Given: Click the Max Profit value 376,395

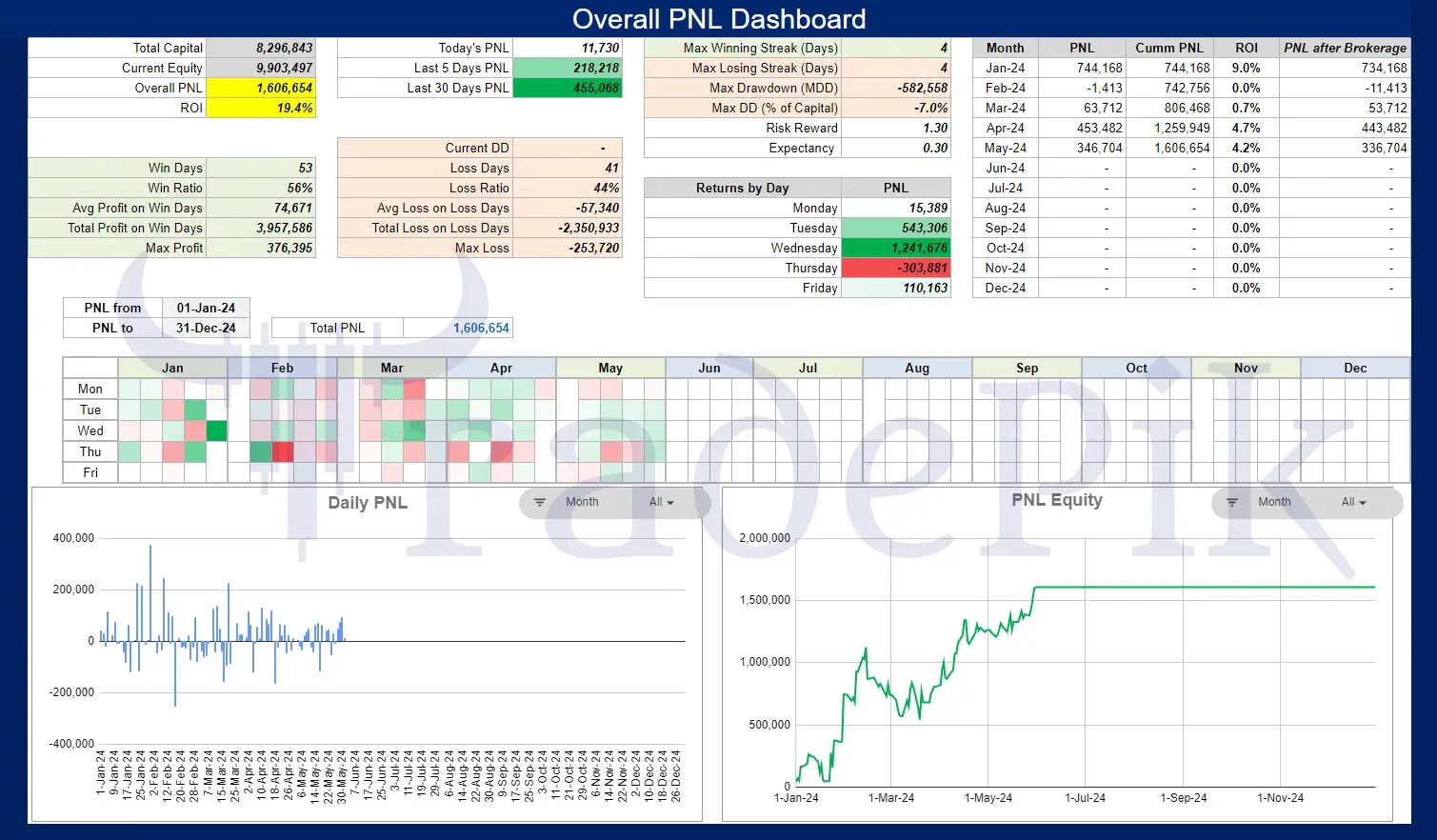Looking at the screenshot, I should coord(260,248).
